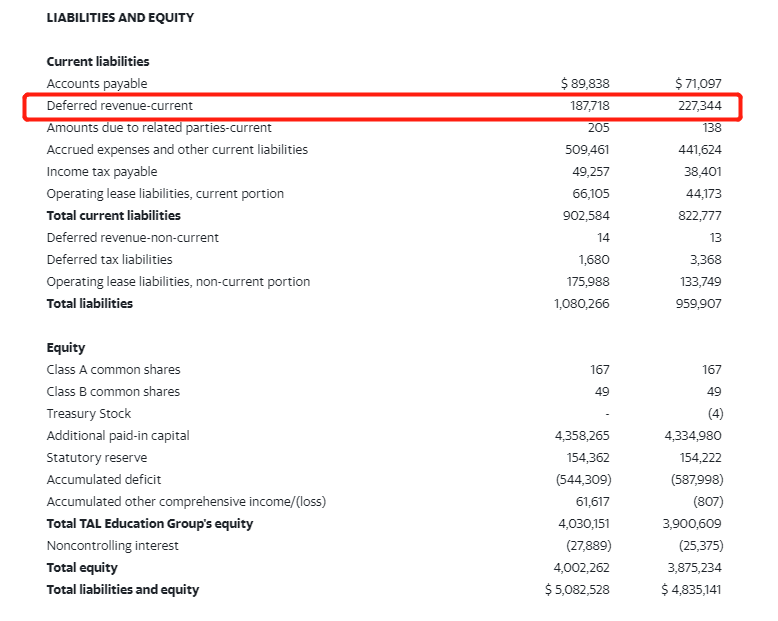Select the Deferred tax liabilities label

click(109, 260)
